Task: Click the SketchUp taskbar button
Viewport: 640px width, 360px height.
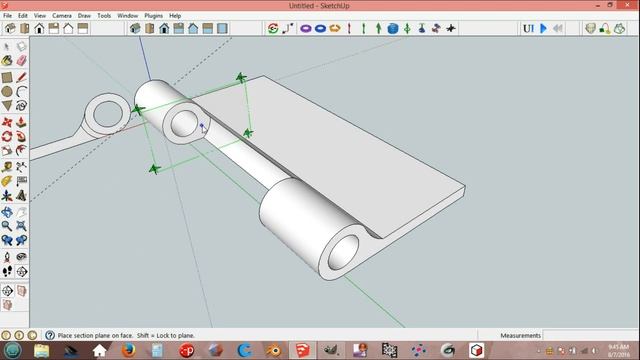Action: coord(302,350)
